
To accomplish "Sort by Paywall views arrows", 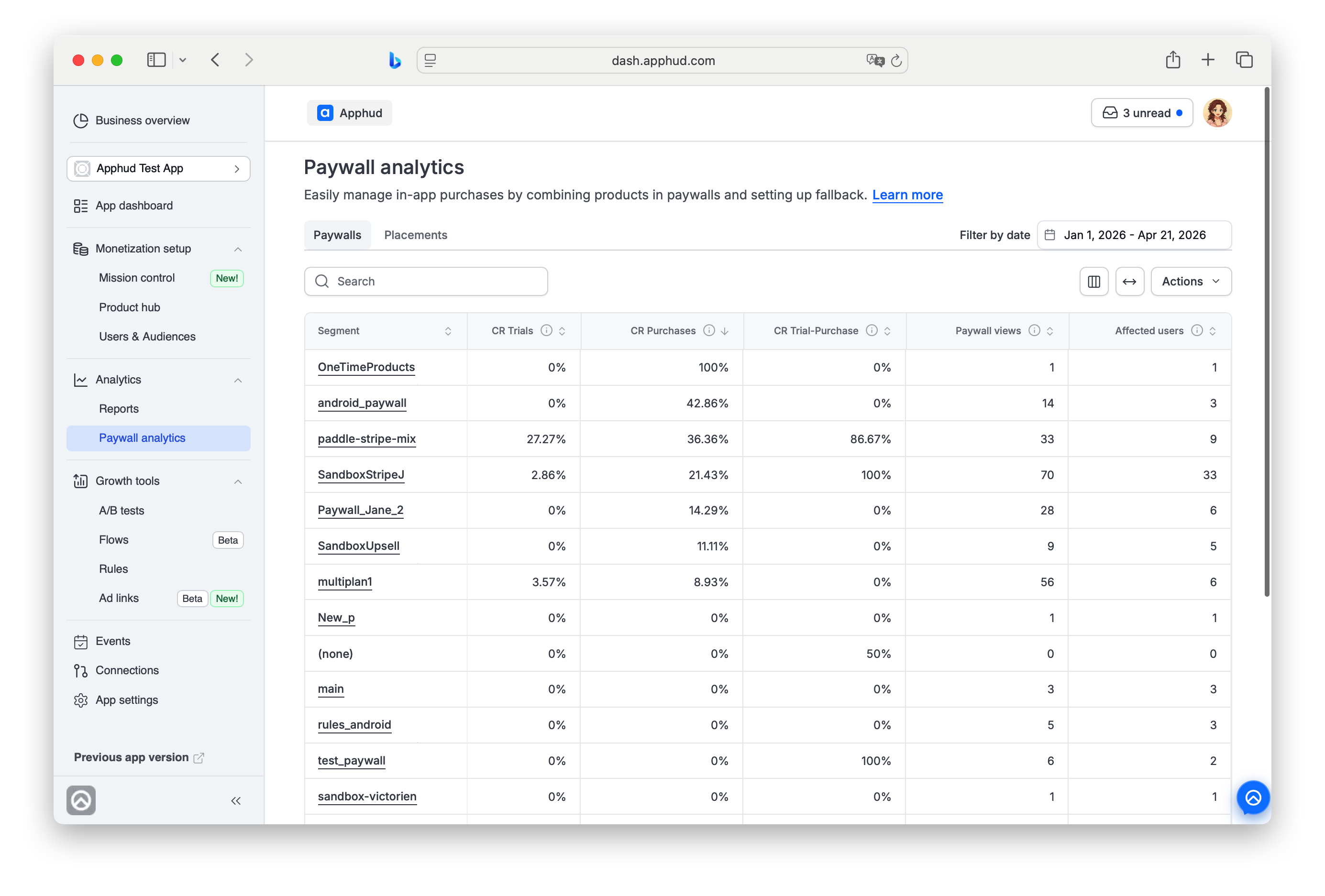I will (x=1049, y=331).
